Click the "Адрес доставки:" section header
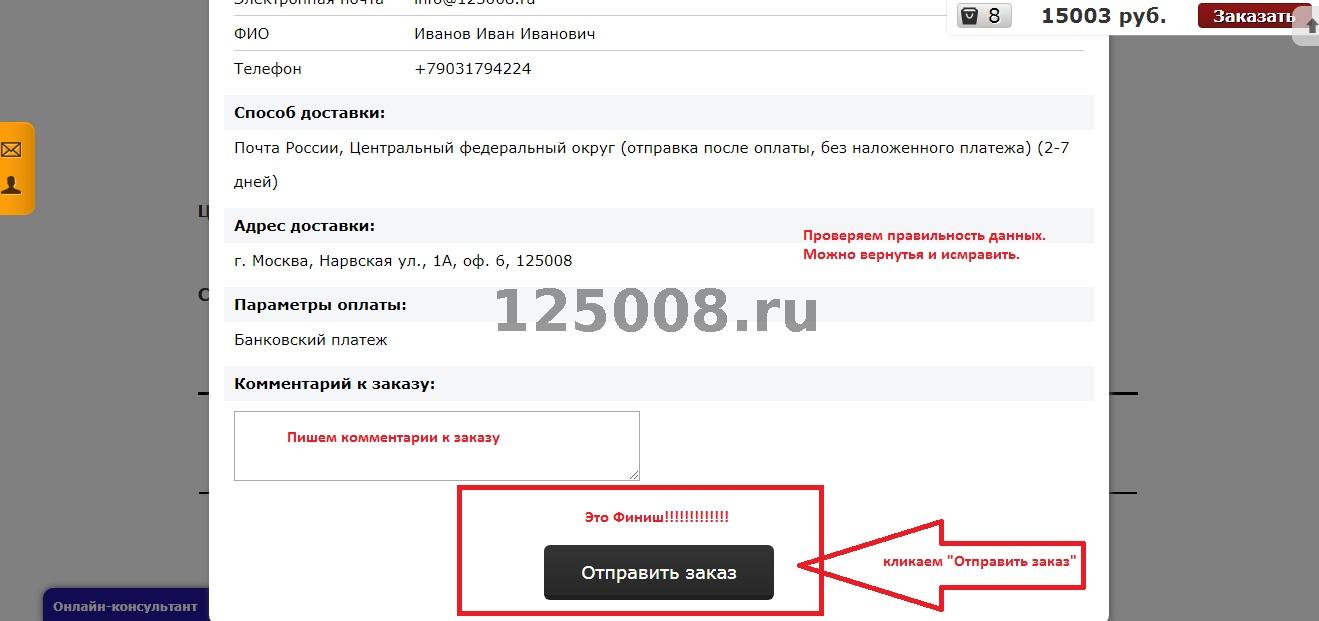Screen dimensions: 1319x621 (x=304, y=226)
